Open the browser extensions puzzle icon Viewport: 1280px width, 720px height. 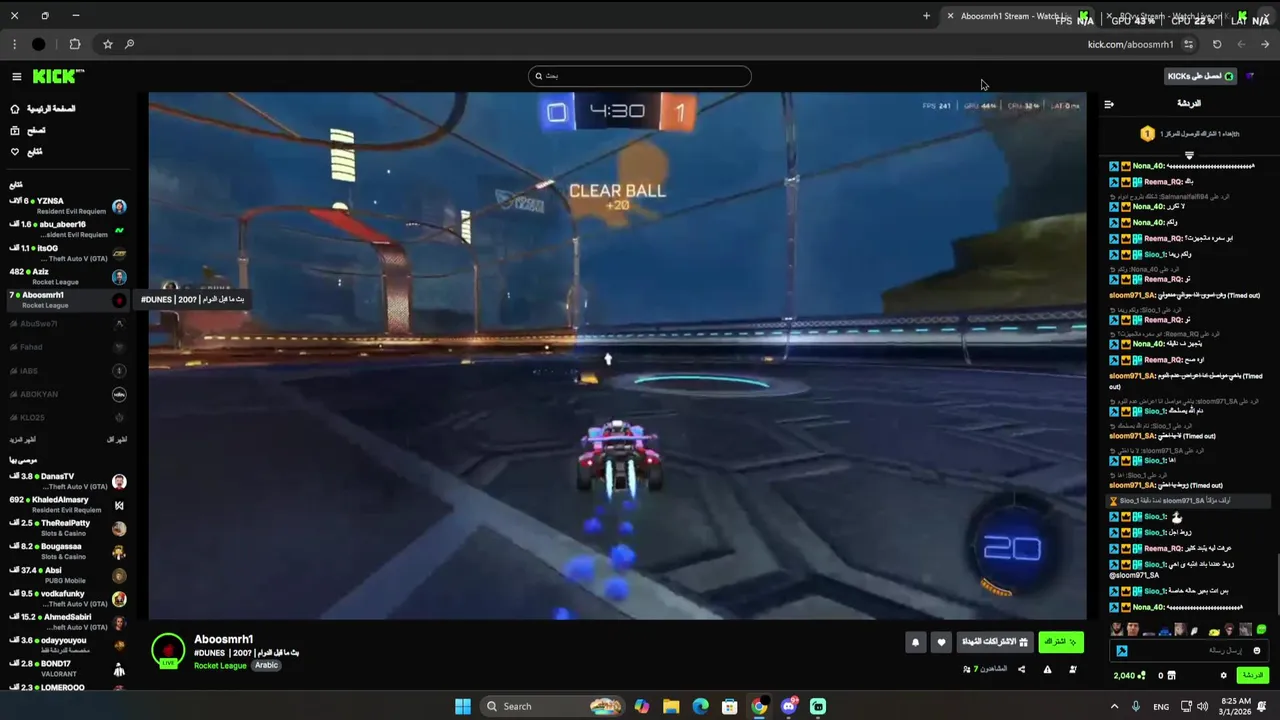click(75, 44)
